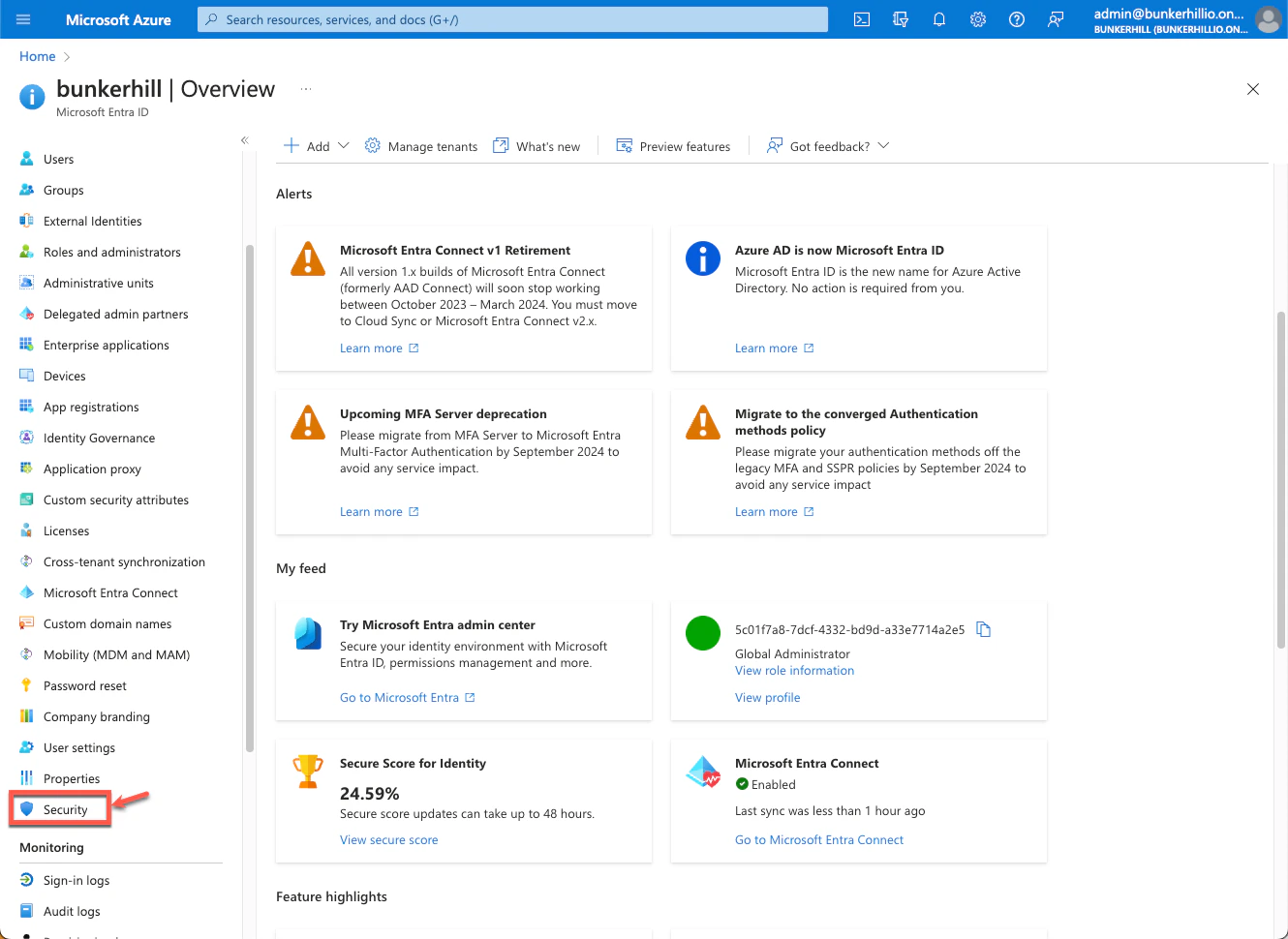
Task: Open Enterprise applications
Action: [107, 345]
